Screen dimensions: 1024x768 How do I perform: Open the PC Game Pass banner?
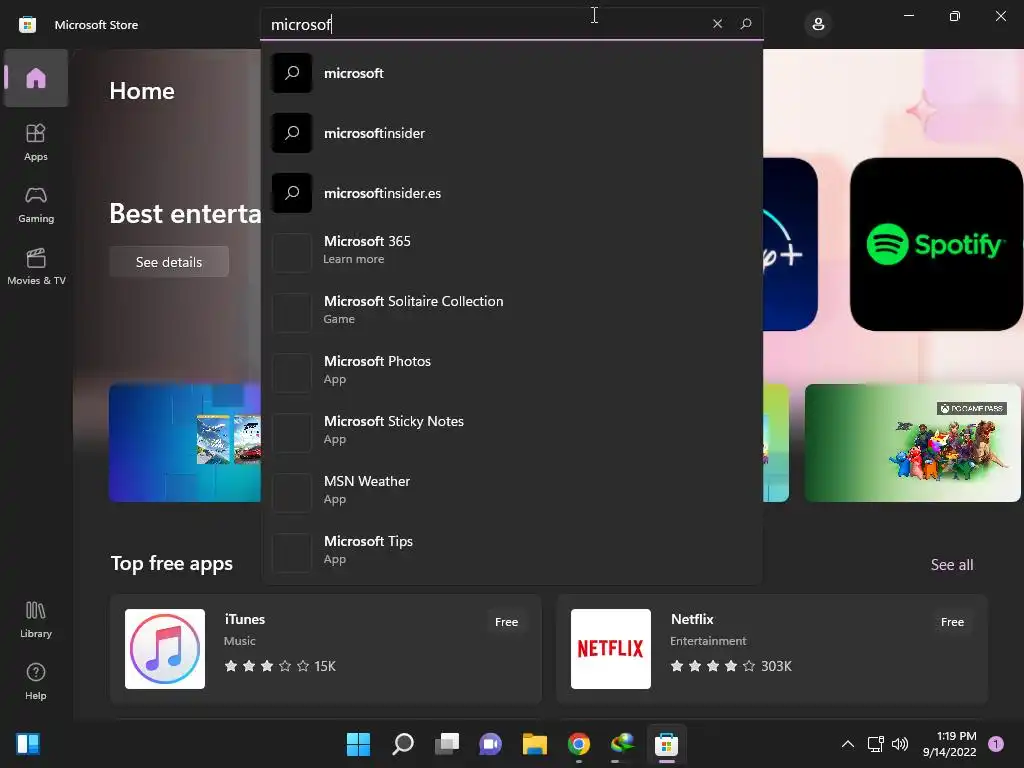[912, 443]
